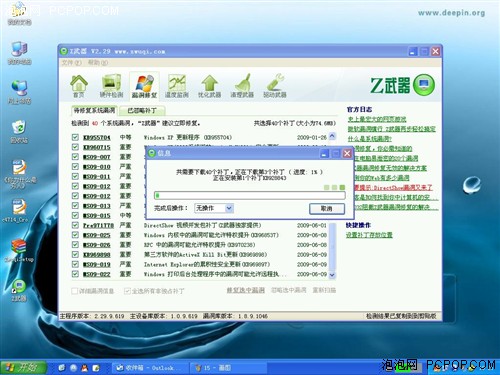Select the My Computer desktop icon
The width and height of the screenshot is (500, 375).
19,53
